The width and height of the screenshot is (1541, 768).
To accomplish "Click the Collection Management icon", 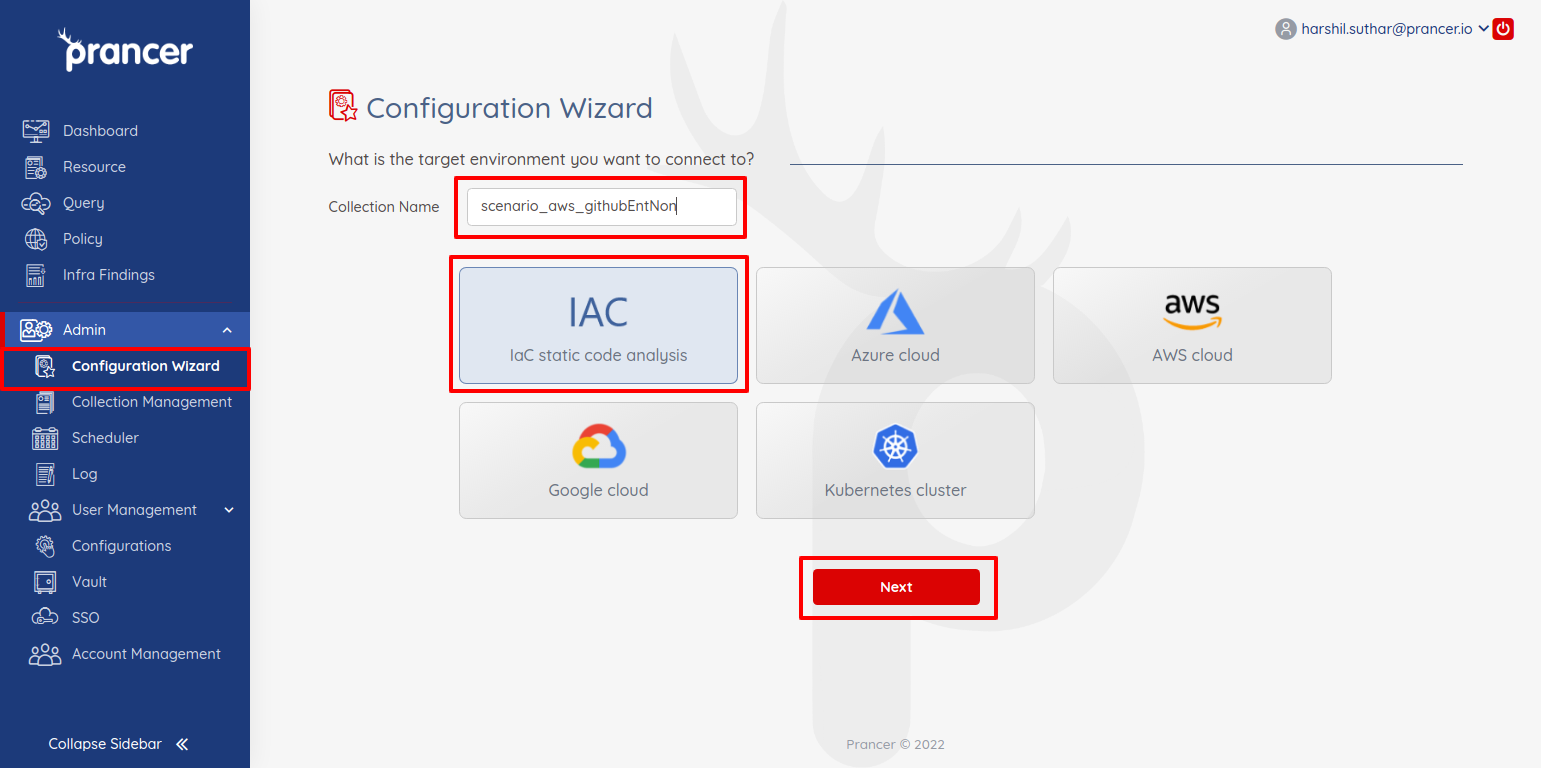I will [45, 402].
